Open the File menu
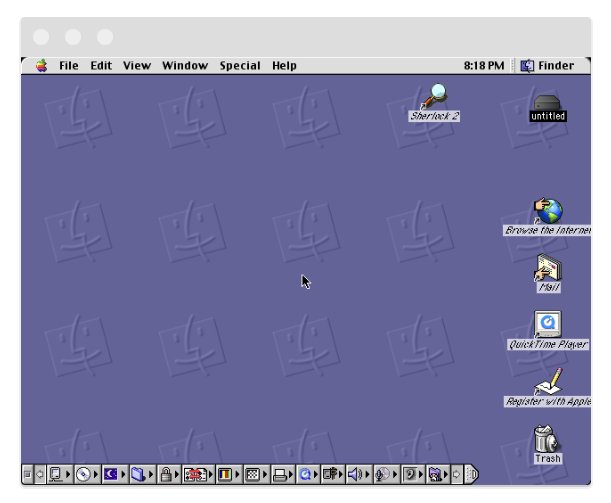The height and width of the screenshot is (503, 611). 69,65
